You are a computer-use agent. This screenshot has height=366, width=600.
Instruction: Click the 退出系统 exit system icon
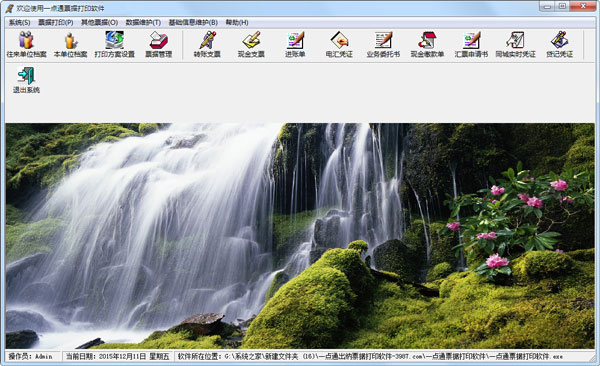[x=26, y=80]
